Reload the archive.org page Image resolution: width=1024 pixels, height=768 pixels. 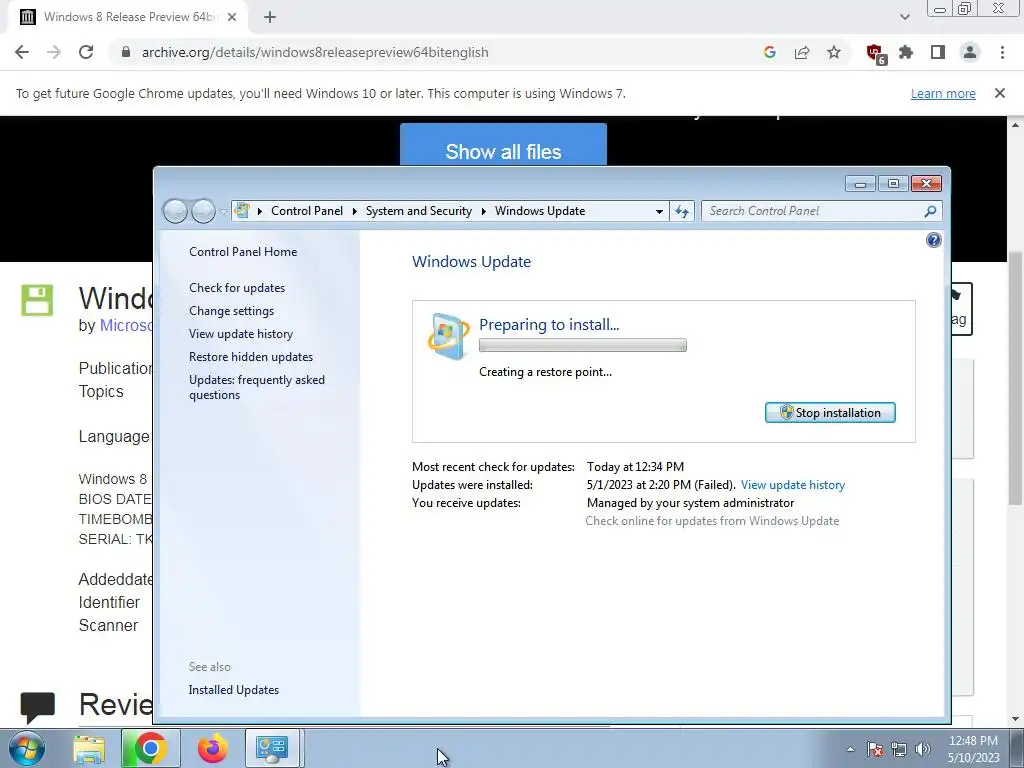click(x=86, y=52)
